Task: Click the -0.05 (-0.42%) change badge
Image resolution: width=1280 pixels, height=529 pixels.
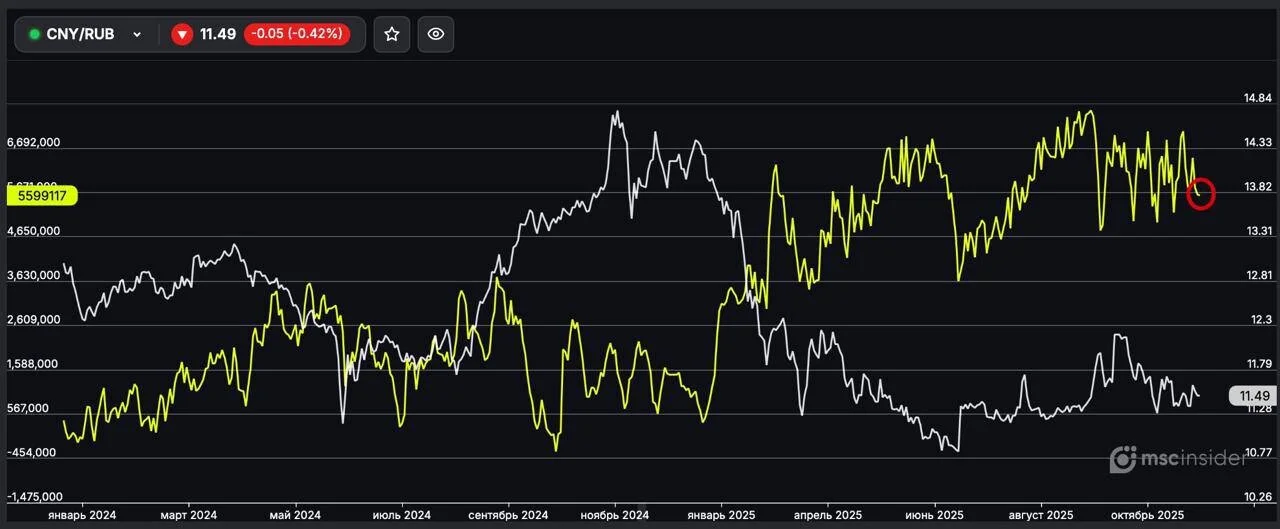Action: point(297,34)
